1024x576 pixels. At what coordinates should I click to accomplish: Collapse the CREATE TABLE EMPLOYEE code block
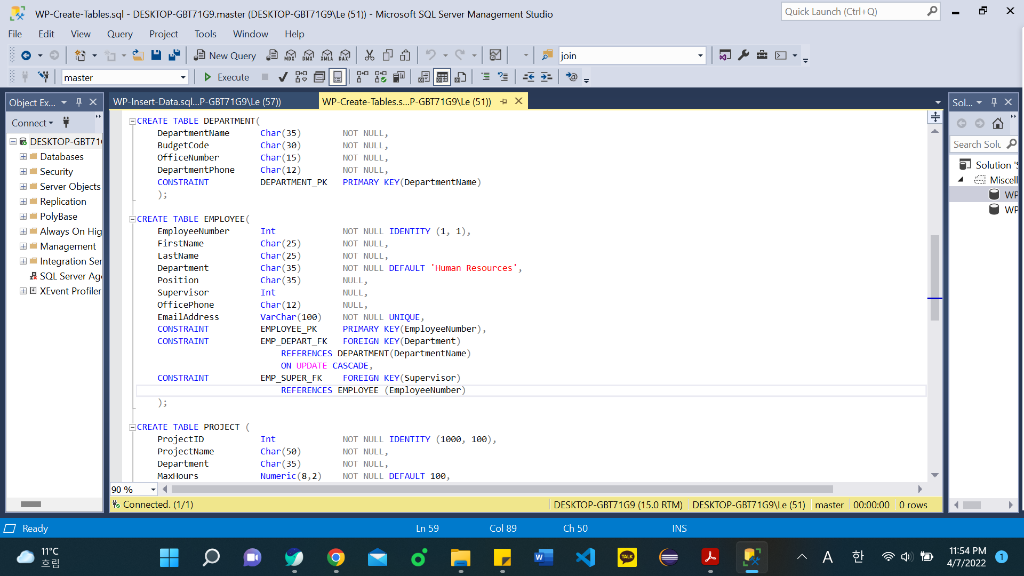pos(133,218)
